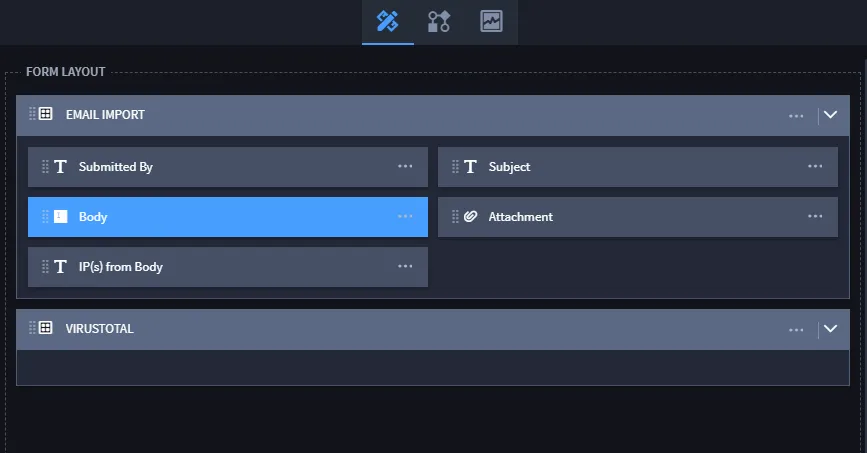This screenshot has height=453, width=867.
Task: Click IP(s) from Body text type icon
Action: (61, 267)
